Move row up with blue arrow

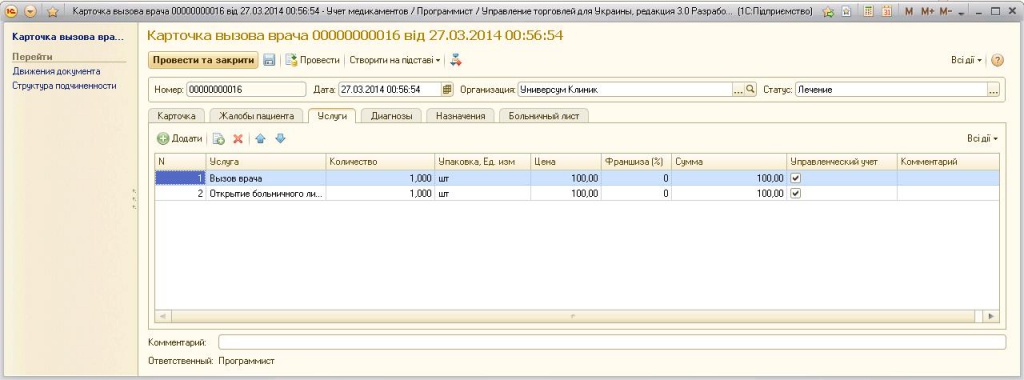(260, 138)
